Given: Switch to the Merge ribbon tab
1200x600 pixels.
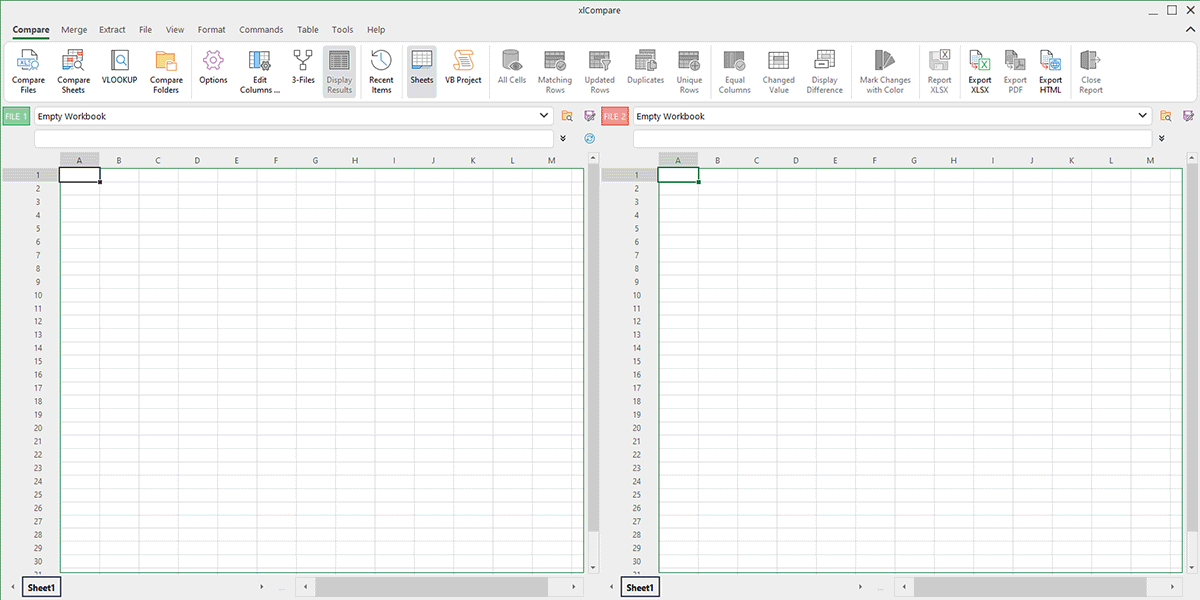Looking at the screenshot, I should 73,29.
